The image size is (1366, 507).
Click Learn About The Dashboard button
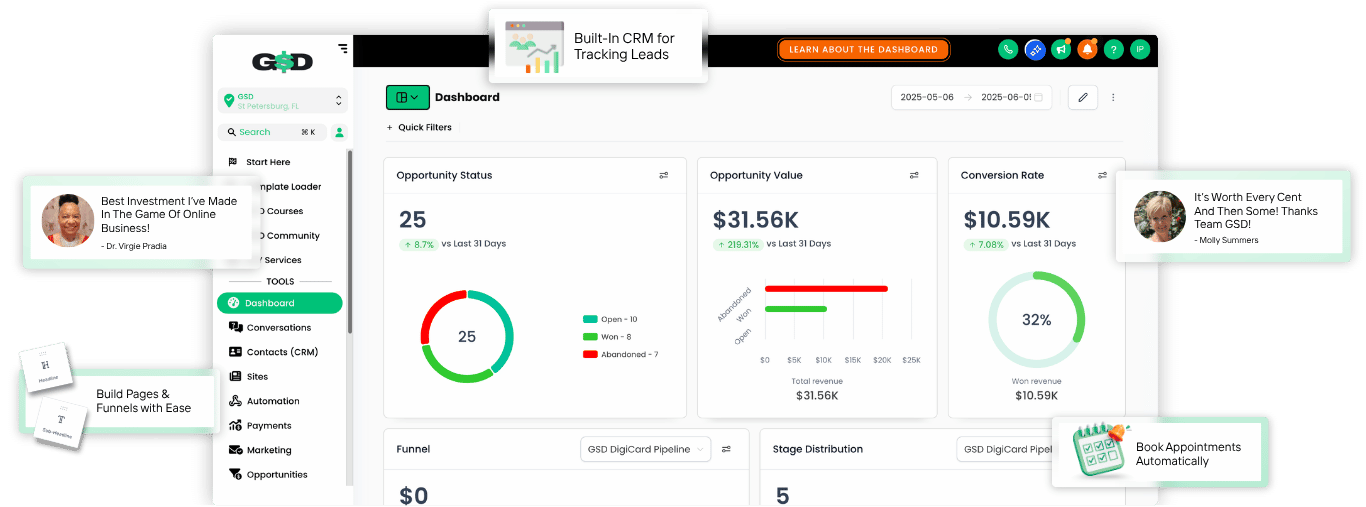tap(864, 49)
